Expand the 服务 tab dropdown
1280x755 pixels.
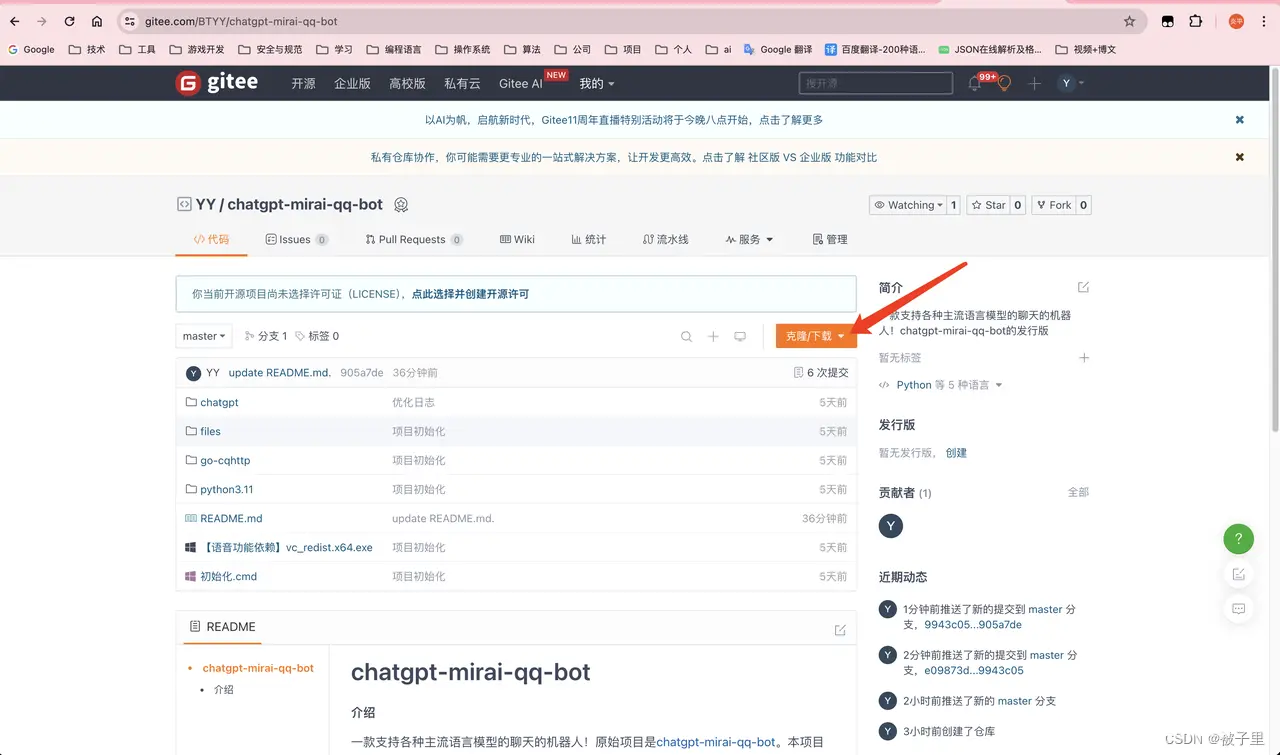[x=749, y=240]
